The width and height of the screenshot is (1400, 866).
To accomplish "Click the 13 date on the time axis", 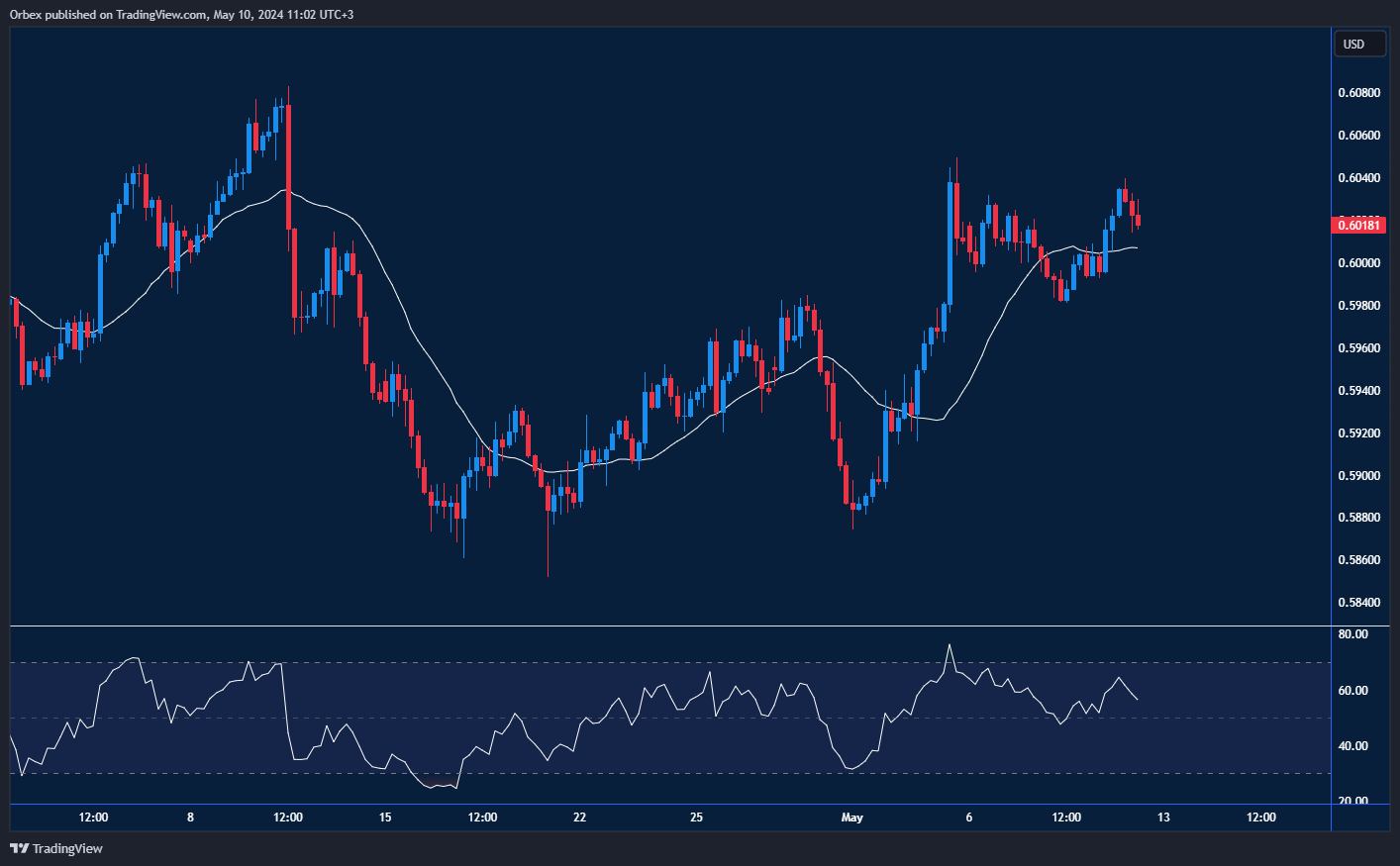I will click(1163, 818).
